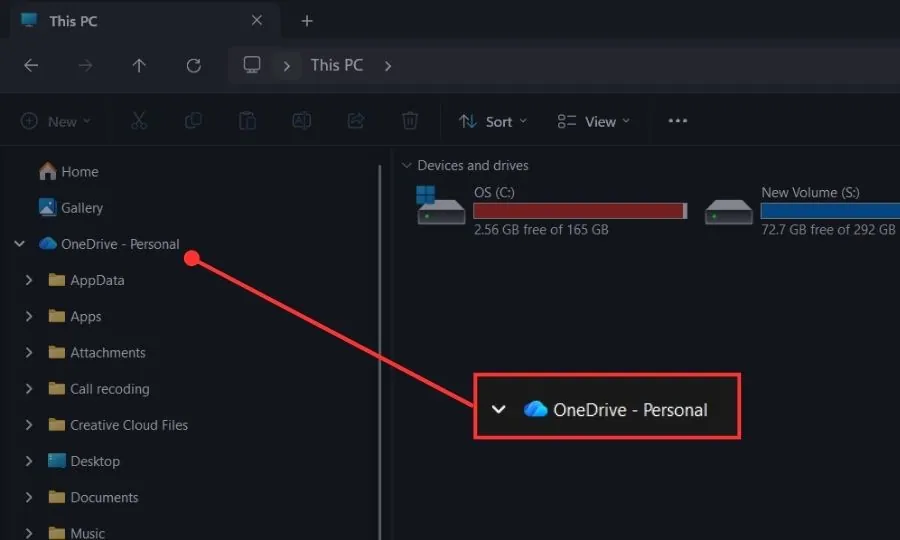Select the Rename icon in toolbar
Screen dimensions: 900x540
pyautogui.click(x=301, y=121)
